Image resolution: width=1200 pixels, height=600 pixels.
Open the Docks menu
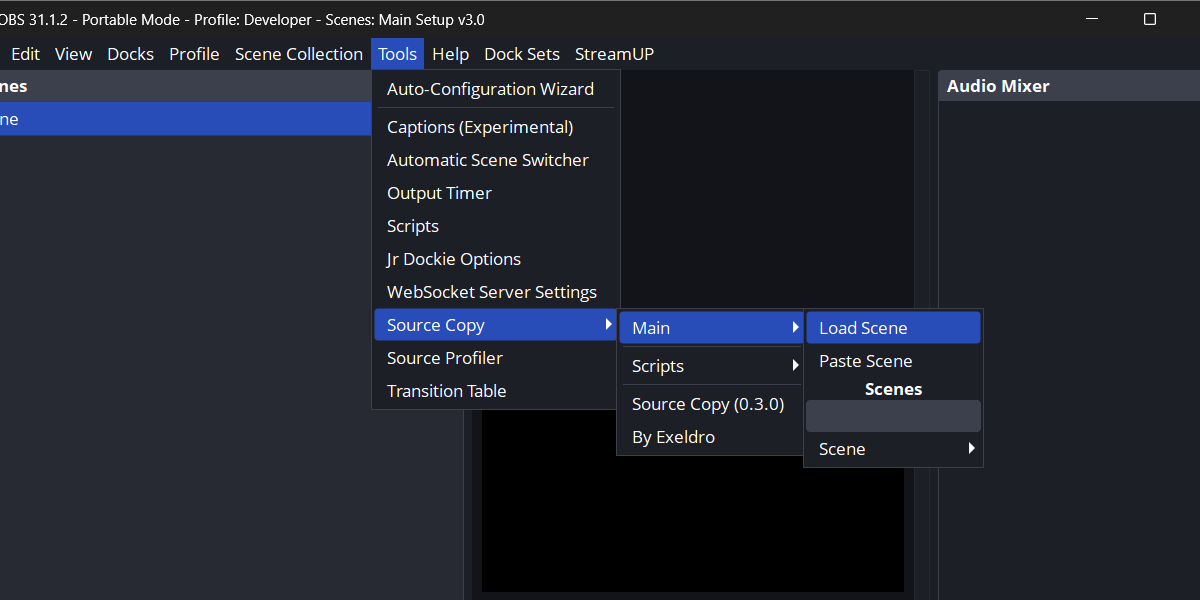pos(130,54)
